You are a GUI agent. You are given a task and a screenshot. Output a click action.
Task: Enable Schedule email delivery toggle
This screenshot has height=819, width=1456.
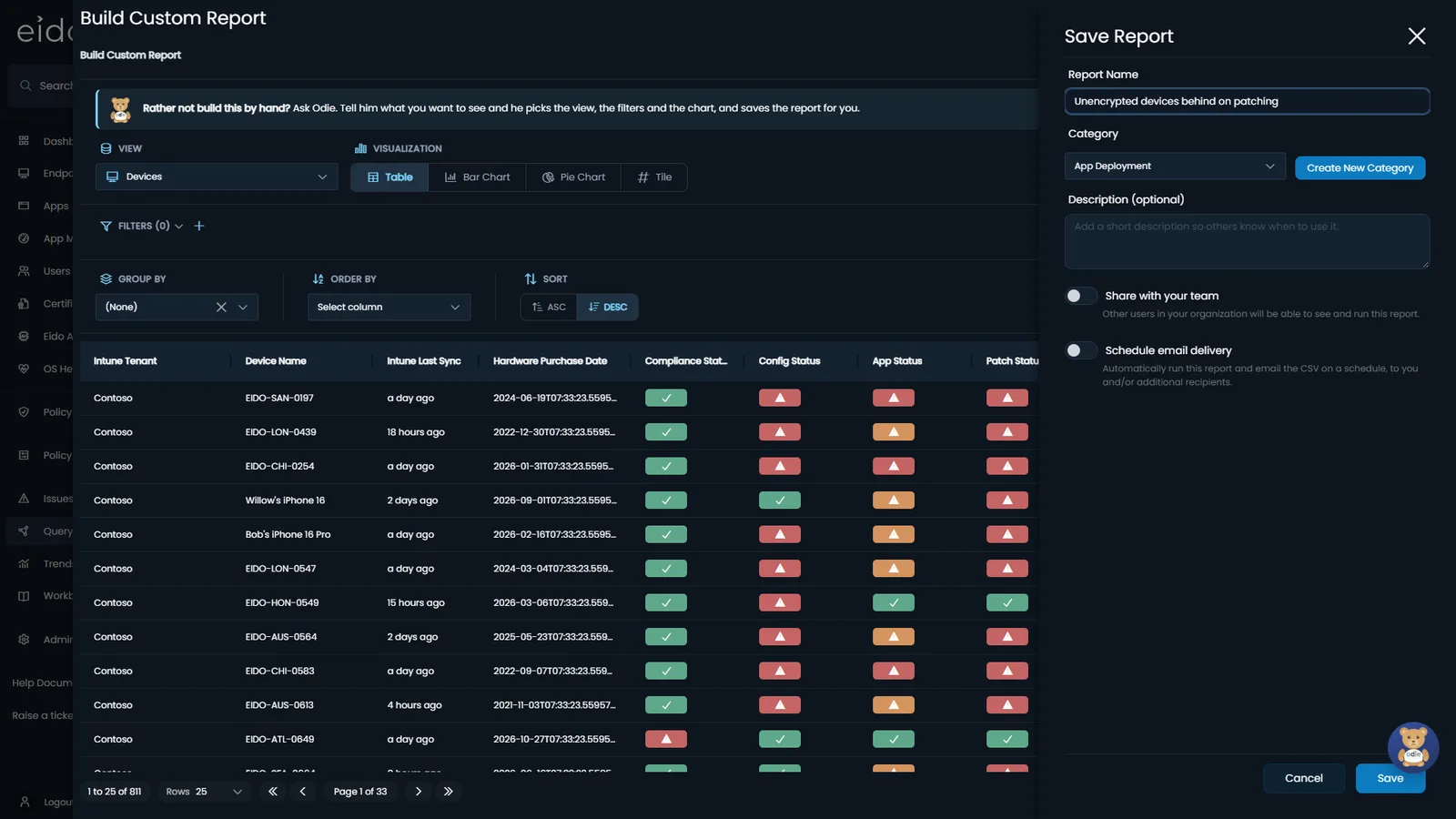click(1081, 350)
